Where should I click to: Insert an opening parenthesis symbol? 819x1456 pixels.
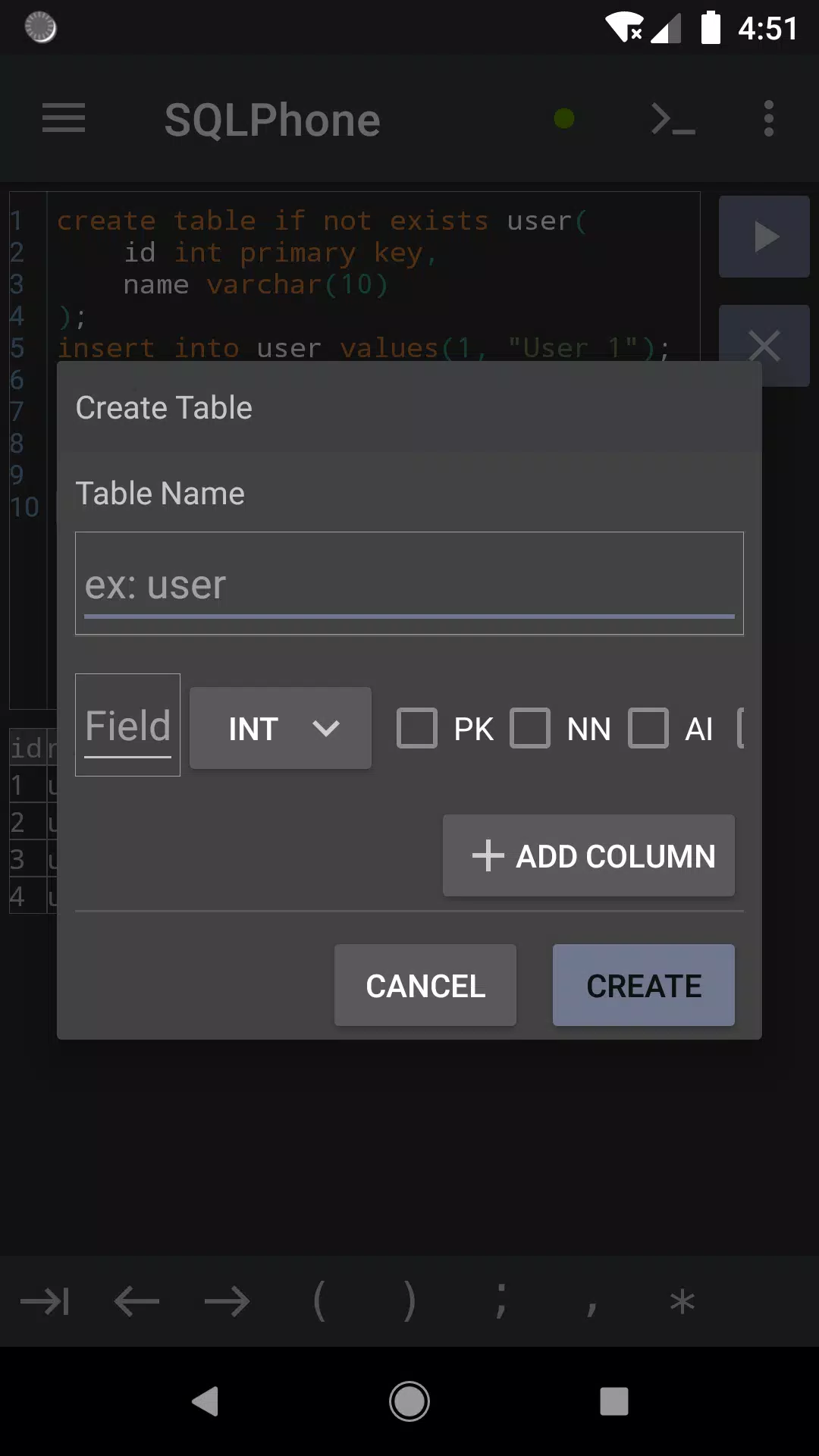coord(318,1301)
